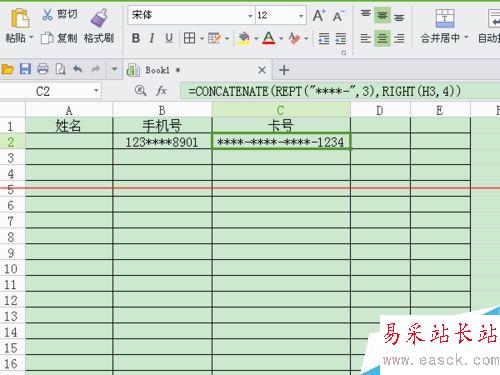The image size is (500, 375).
Task: Open the font settings dialog launcher
Action: coord(344,53)
